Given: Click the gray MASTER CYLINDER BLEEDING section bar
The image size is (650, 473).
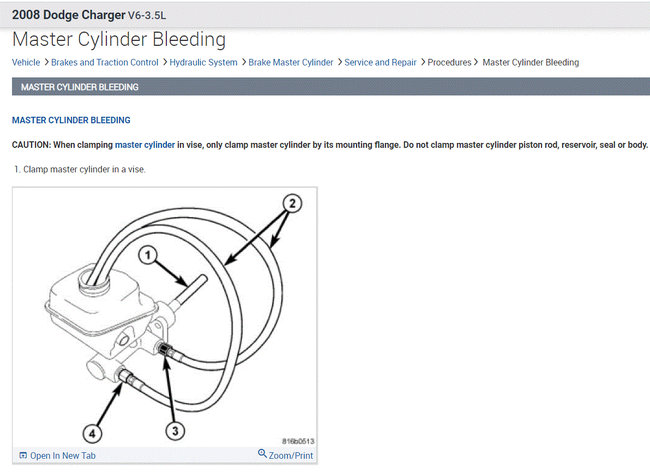Looking at the screenshot, I should click(x=331, y=87).
